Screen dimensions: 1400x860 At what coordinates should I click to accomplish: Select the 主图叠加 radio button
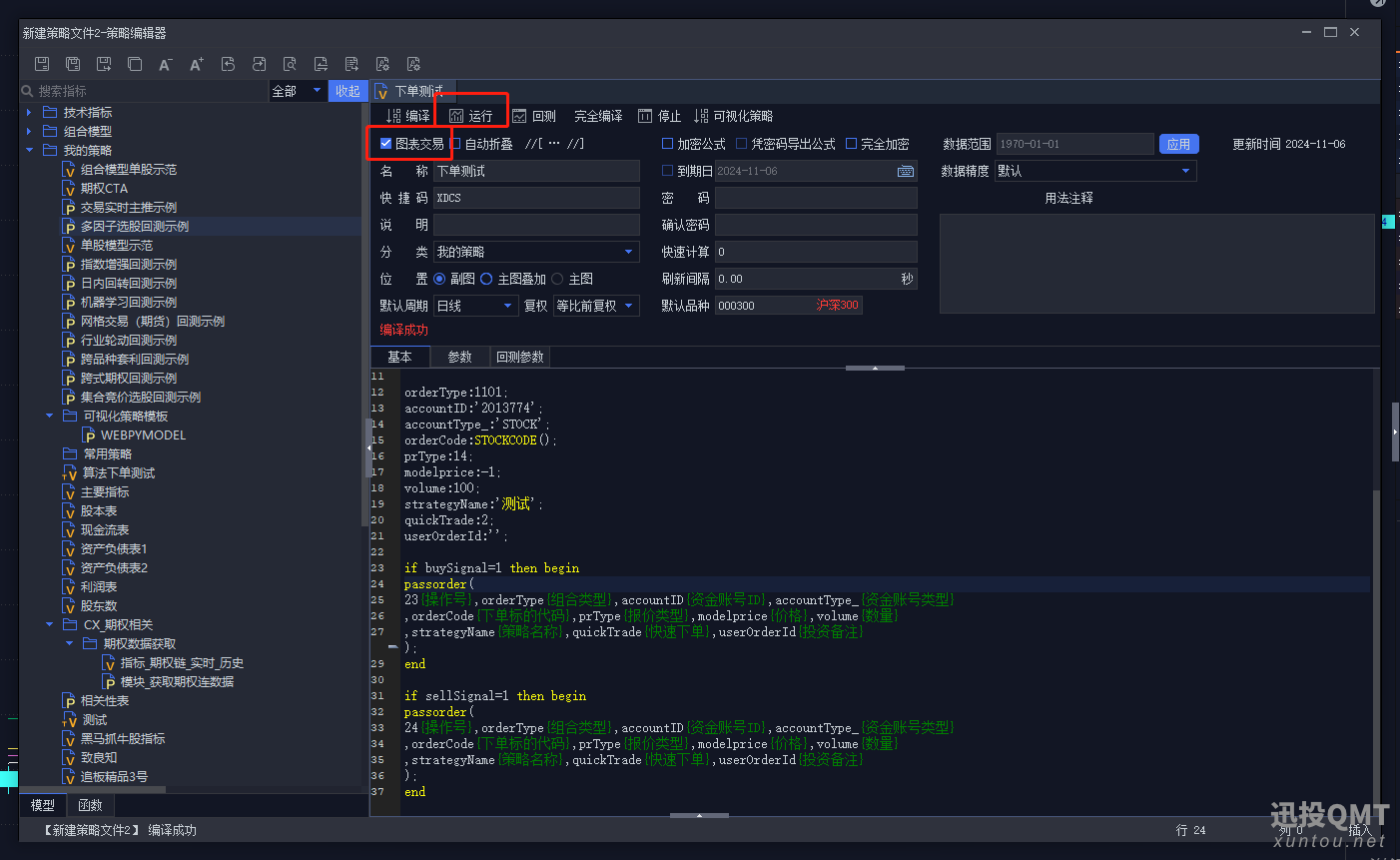coord(486,279)
